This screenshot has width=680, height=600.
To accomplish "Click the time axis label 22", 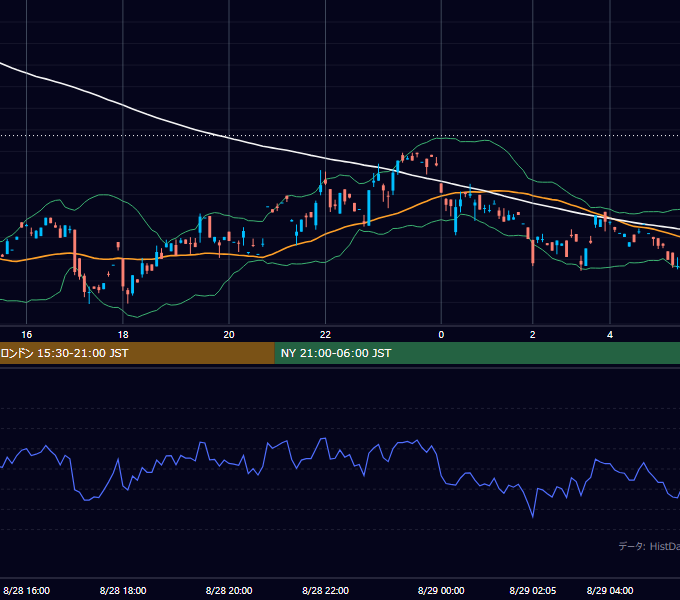I will point(325,335).
